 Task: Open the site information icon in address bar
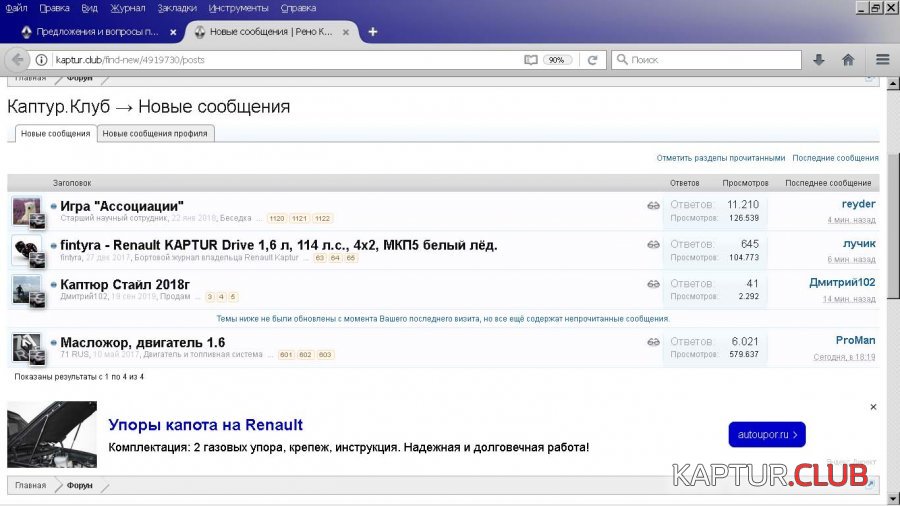(x=41, y=60)
